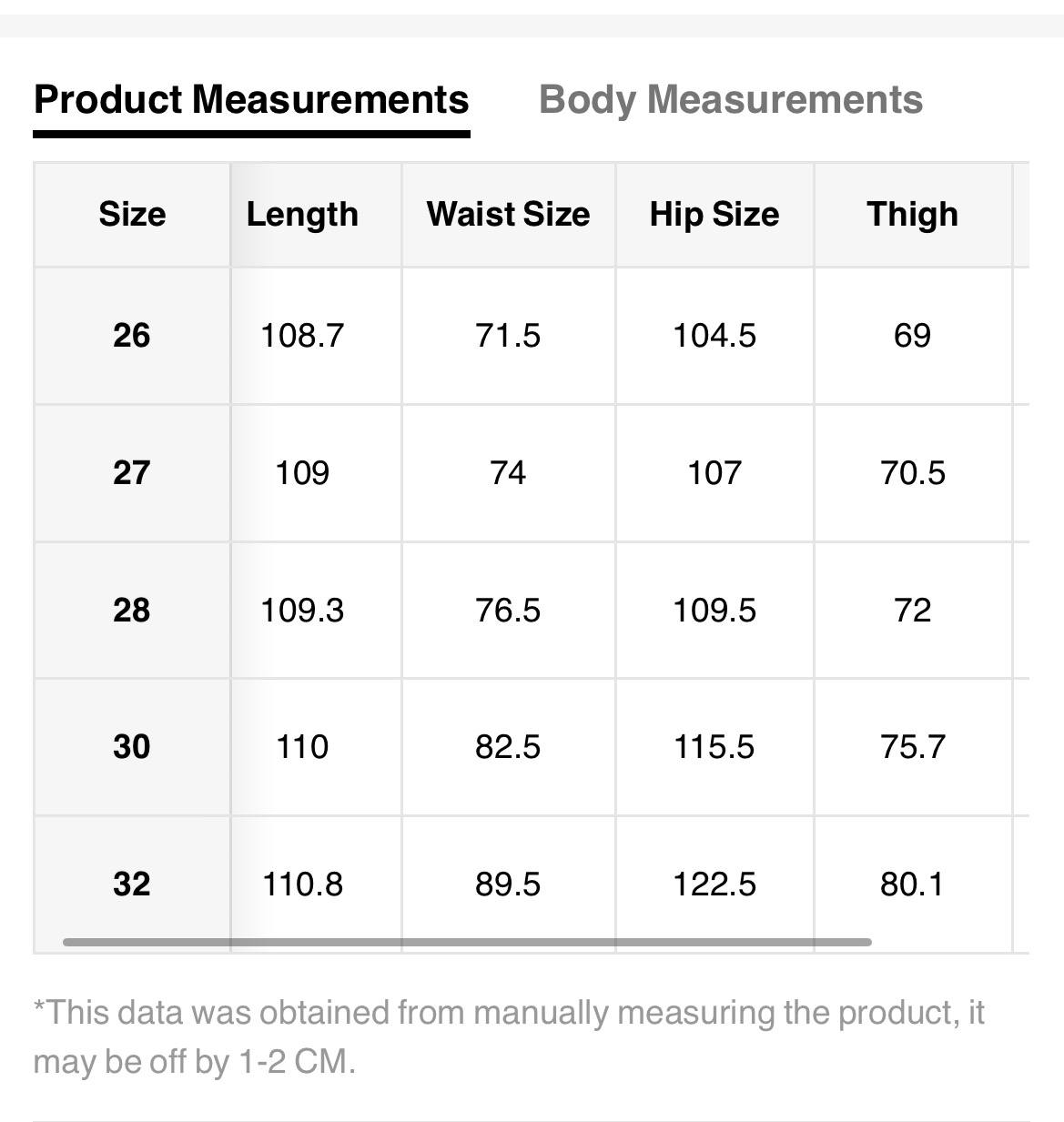Viewport: 1064px width, 1122px height.
Task: Click the 89.5 waist size cell
Action: (508, 884)
